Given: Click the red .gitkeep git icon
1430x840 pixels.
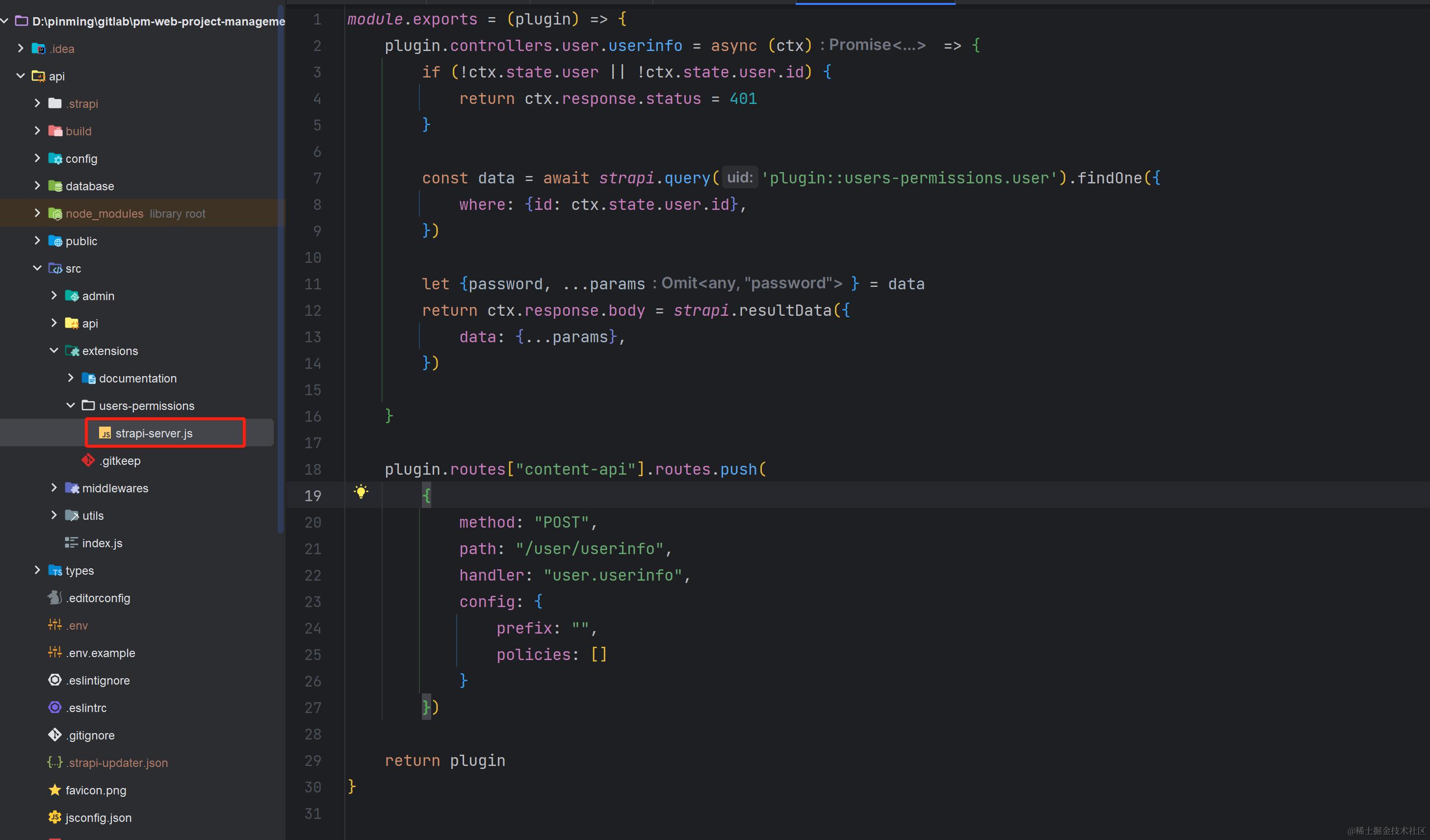Looking at the screenshot, I should pyautogui.click(x=88, y=460).
